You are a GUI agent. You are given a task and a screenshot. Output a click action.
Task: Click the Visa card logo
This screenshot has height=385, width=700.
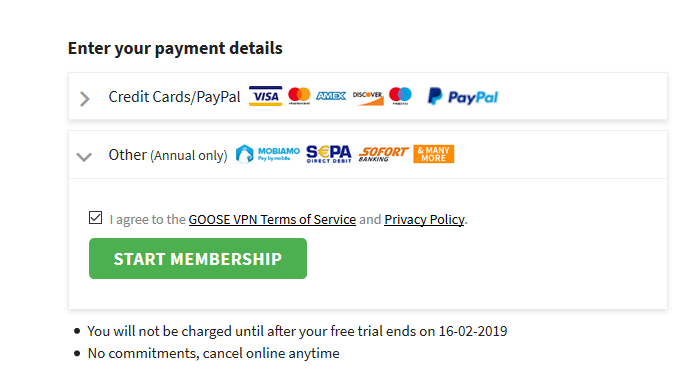point(265,96)
